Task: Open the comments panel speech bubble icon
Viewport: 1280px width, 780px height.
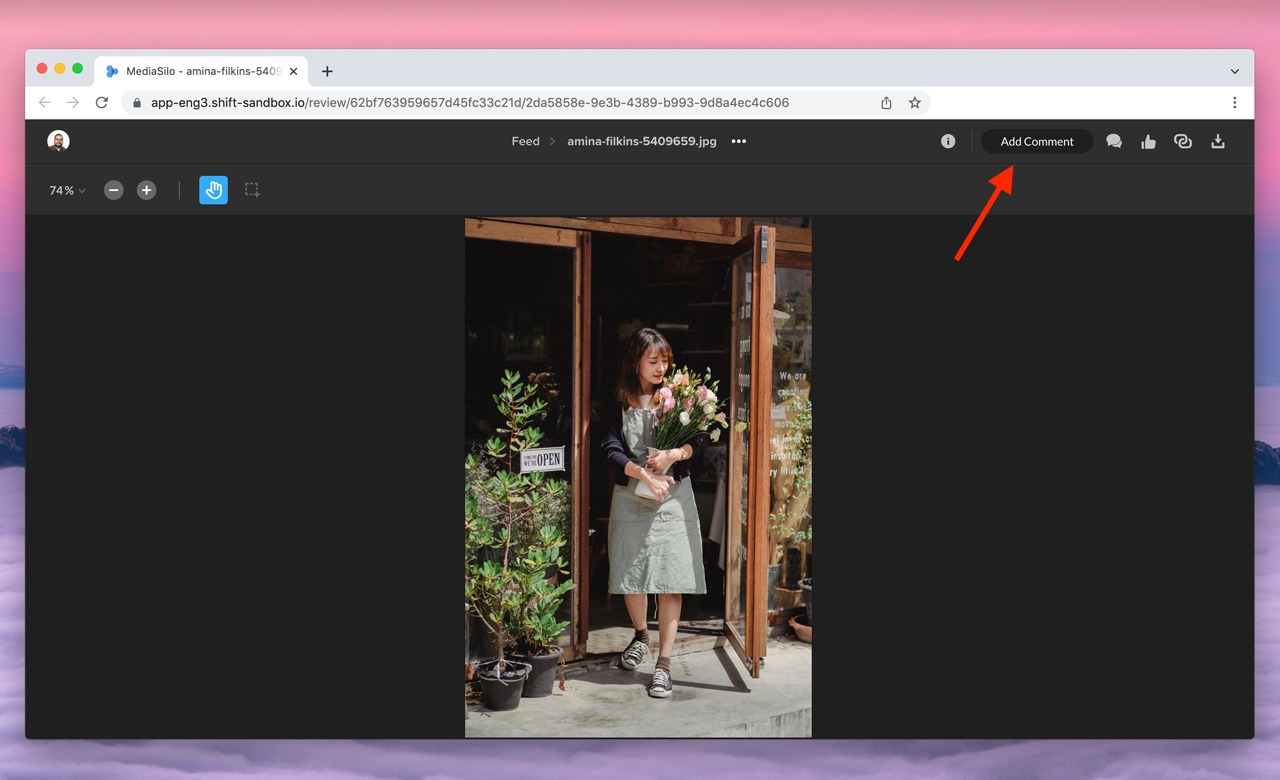Action: [1114, 142]
